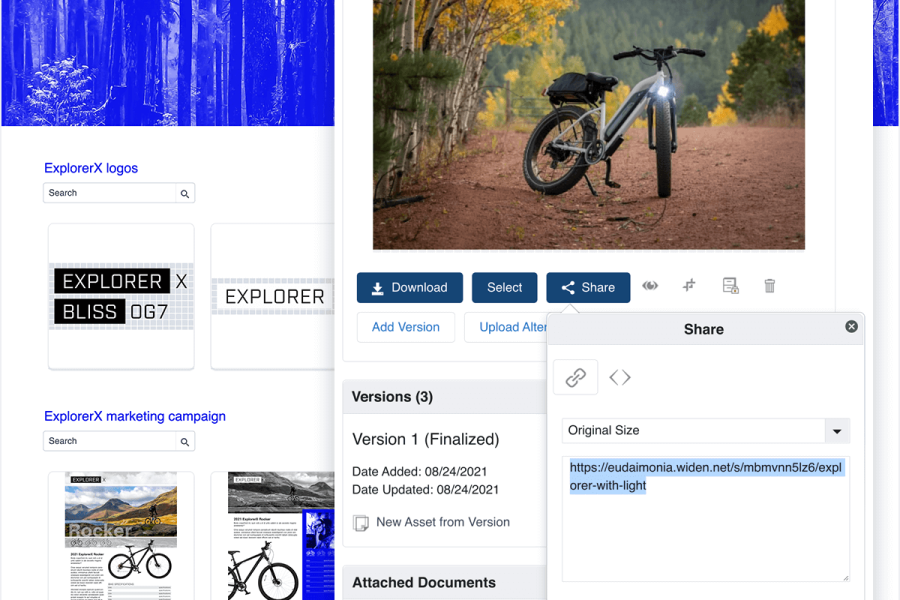Click New Asset from Version icon
The height and width of the screenshot is (600, 900).
coord(361,522)
